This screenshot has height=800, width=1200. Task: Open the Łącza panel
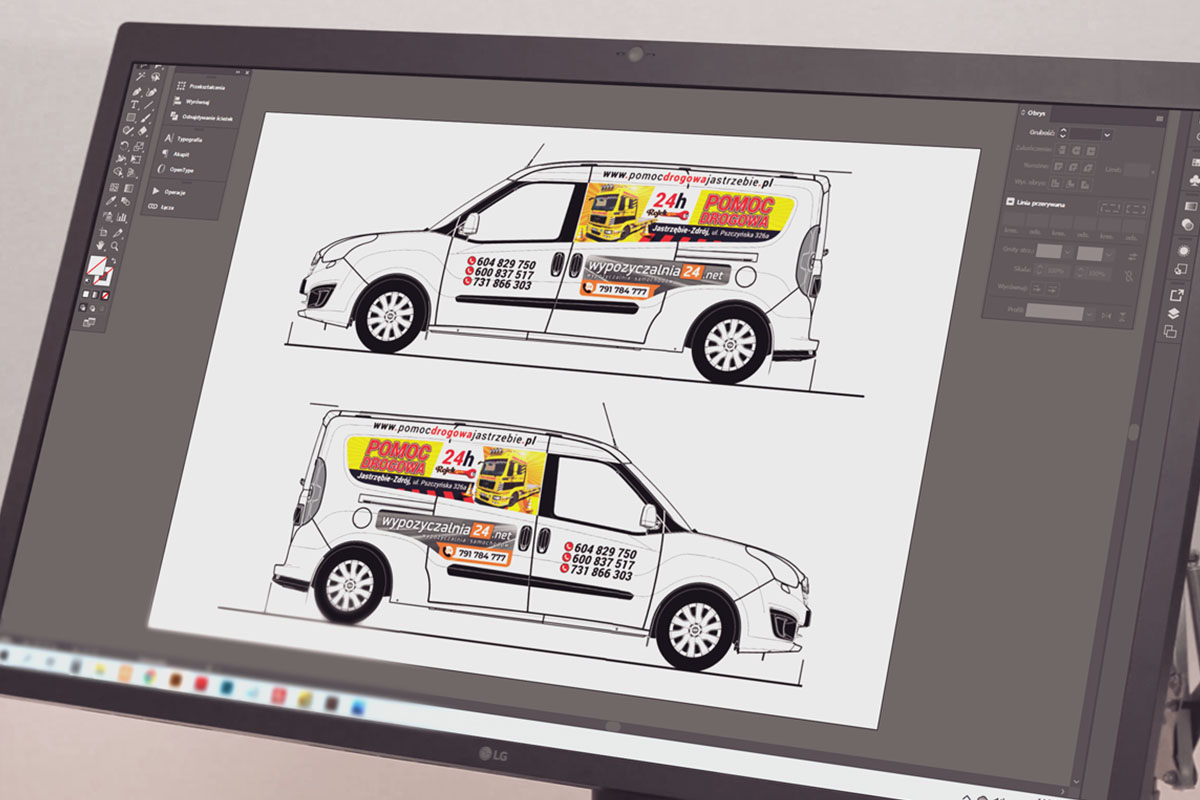point(161,206)
